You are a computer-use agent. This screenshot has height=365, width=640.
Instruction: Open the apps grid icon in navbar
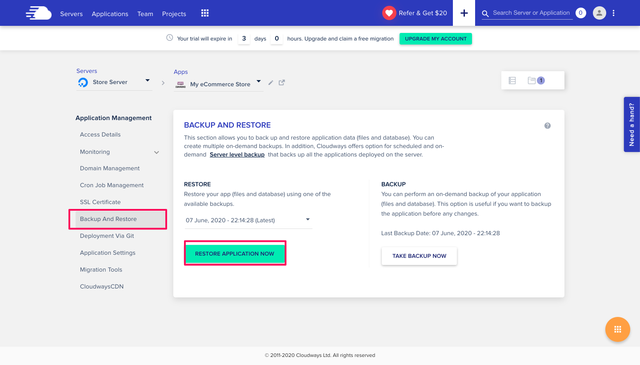(205, 13)
